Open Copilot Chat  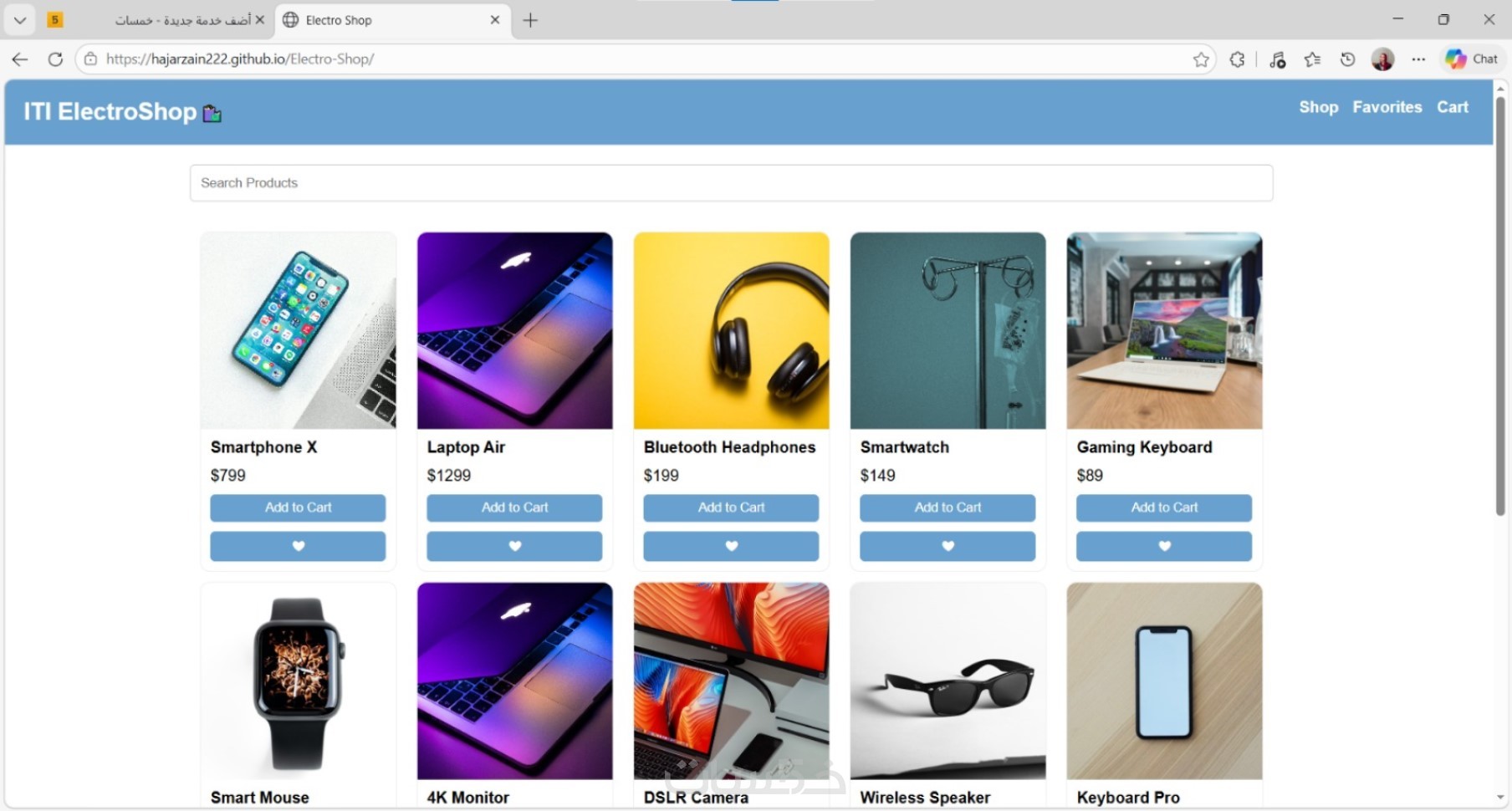tap(1472, 59)
